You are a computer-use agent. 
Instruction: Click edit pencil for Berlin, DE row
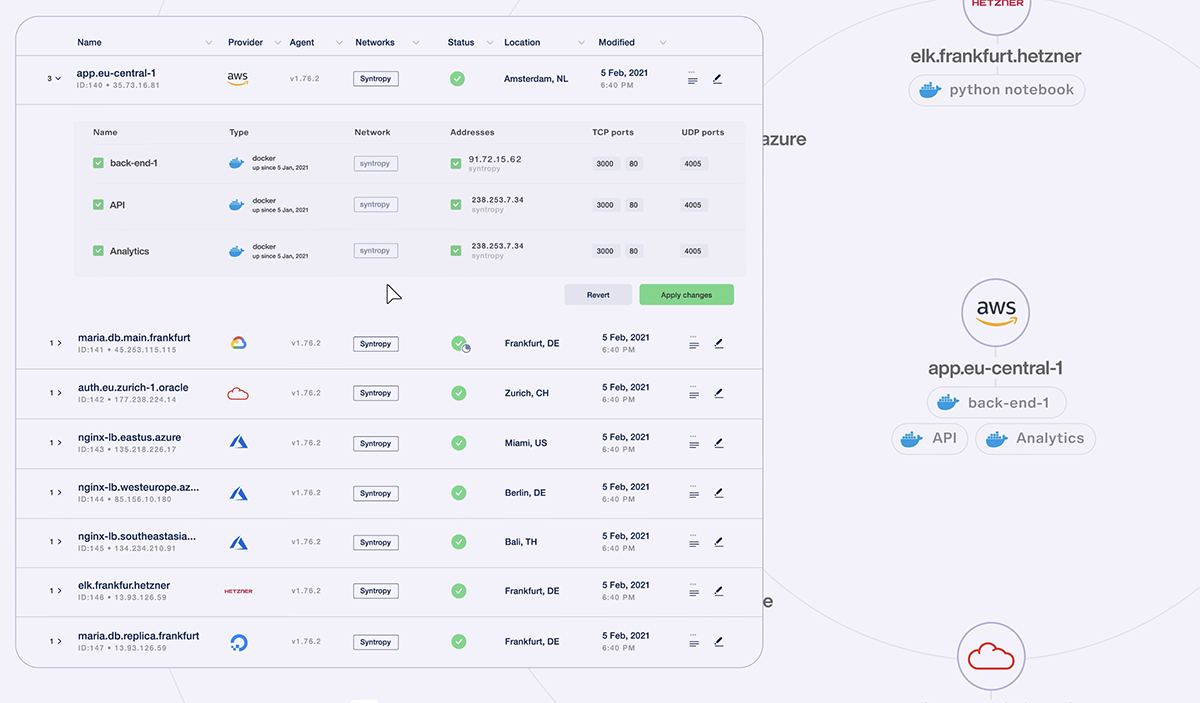click(x=718, y=493)
